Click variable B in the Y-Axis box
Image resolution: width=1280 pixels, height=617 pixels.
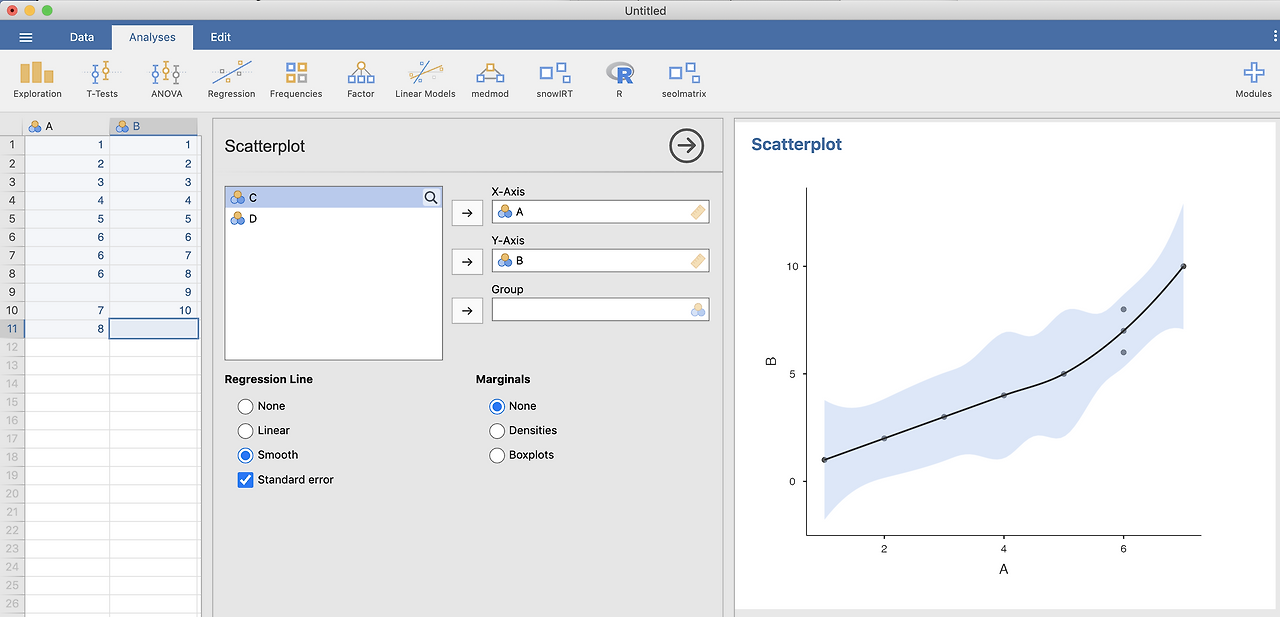[600, 261]
